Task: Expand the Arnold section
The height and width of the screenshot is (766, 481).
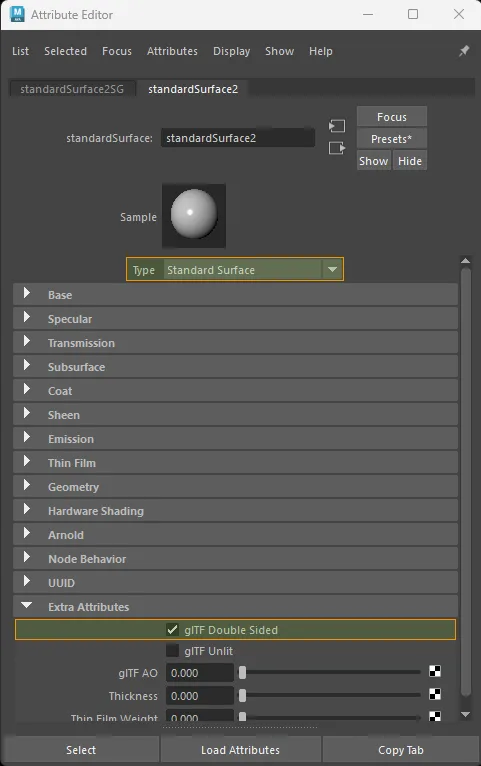Action: click(x=235, y=534)
